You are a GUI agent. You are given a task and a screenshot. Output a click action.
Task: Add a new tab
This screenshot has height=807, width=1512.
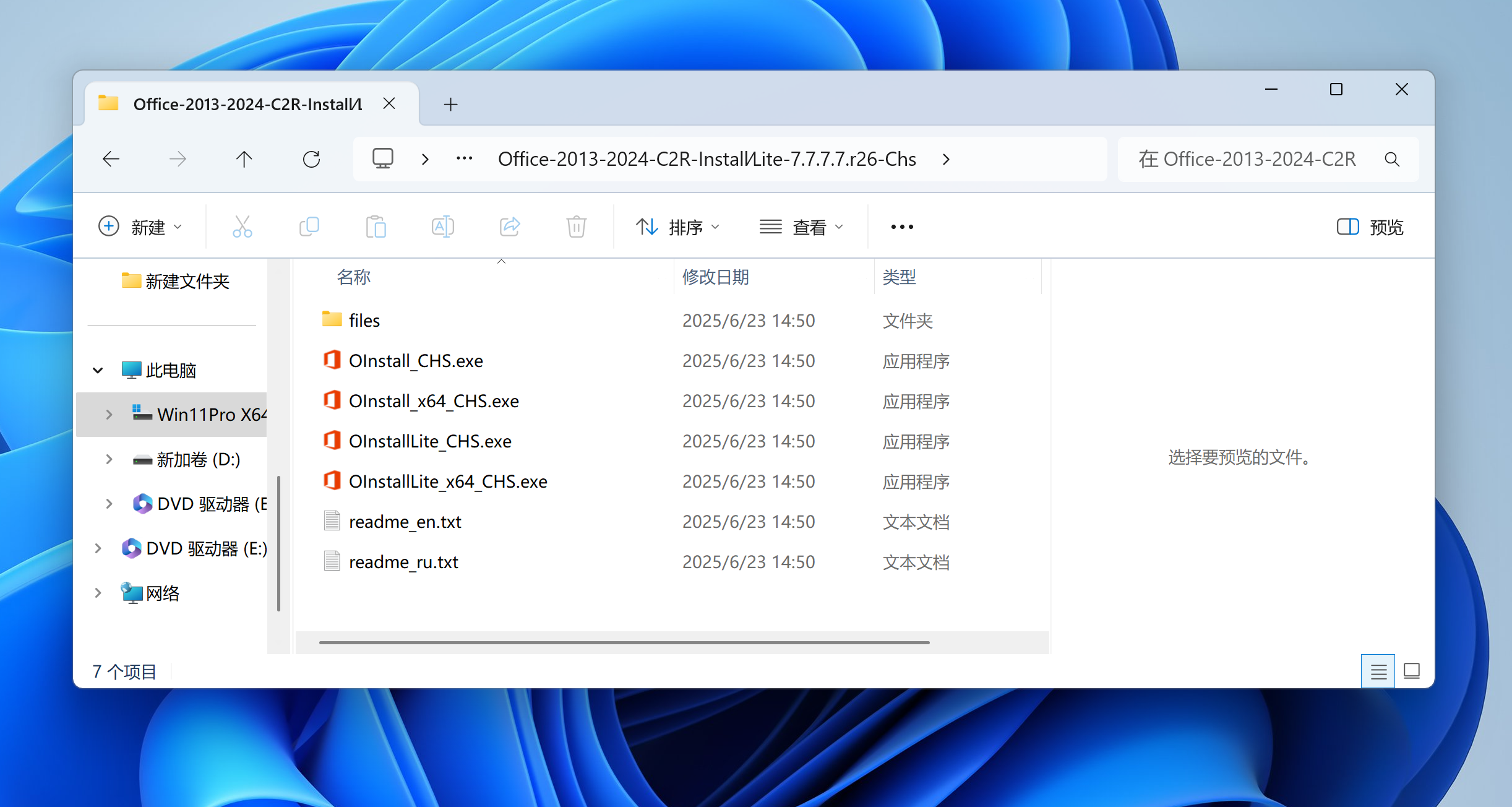pyautogui.click(x=450, y=105)
